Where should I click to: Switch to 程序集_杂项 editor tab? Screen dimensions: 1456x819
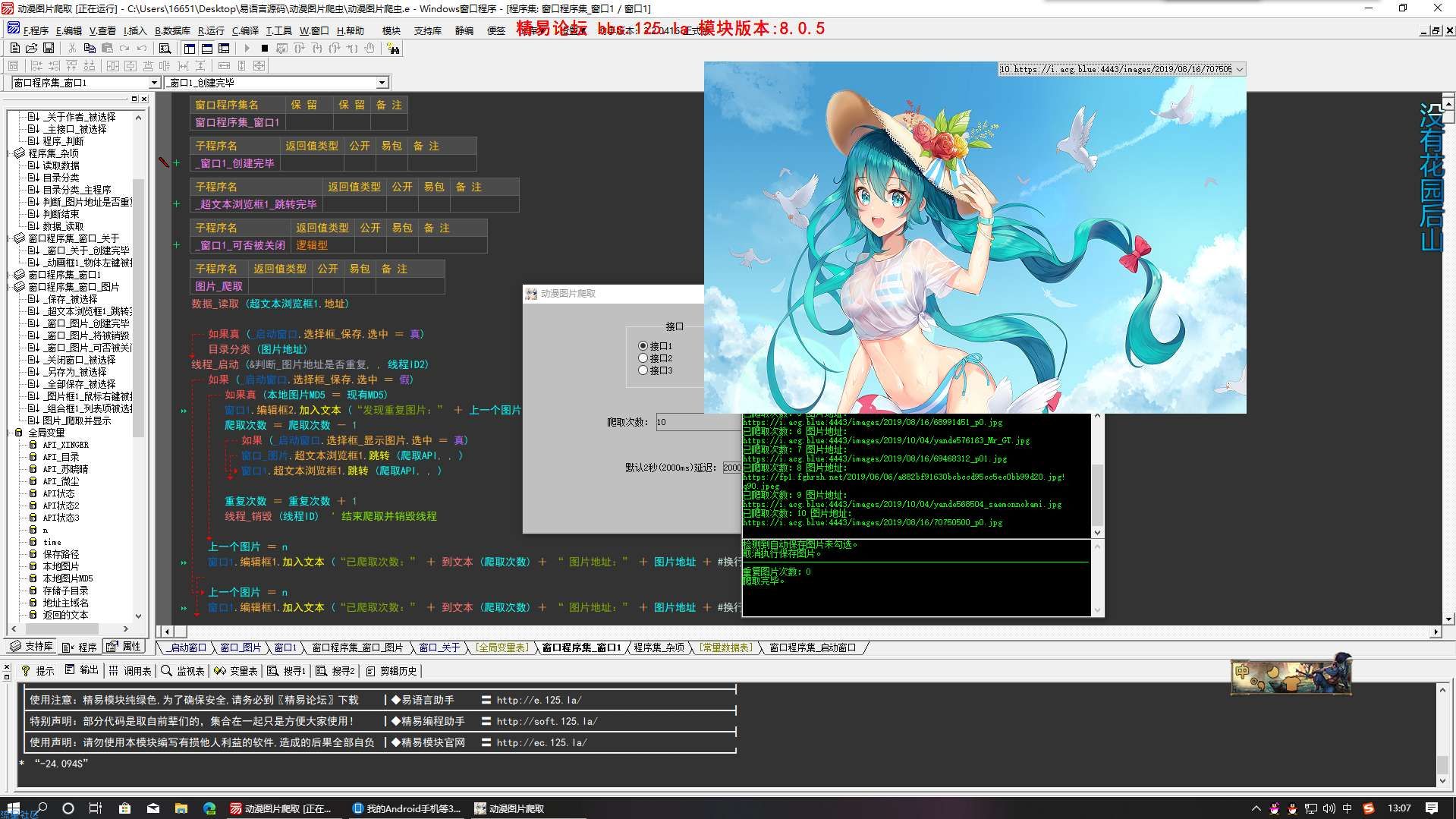click(659, 647)
